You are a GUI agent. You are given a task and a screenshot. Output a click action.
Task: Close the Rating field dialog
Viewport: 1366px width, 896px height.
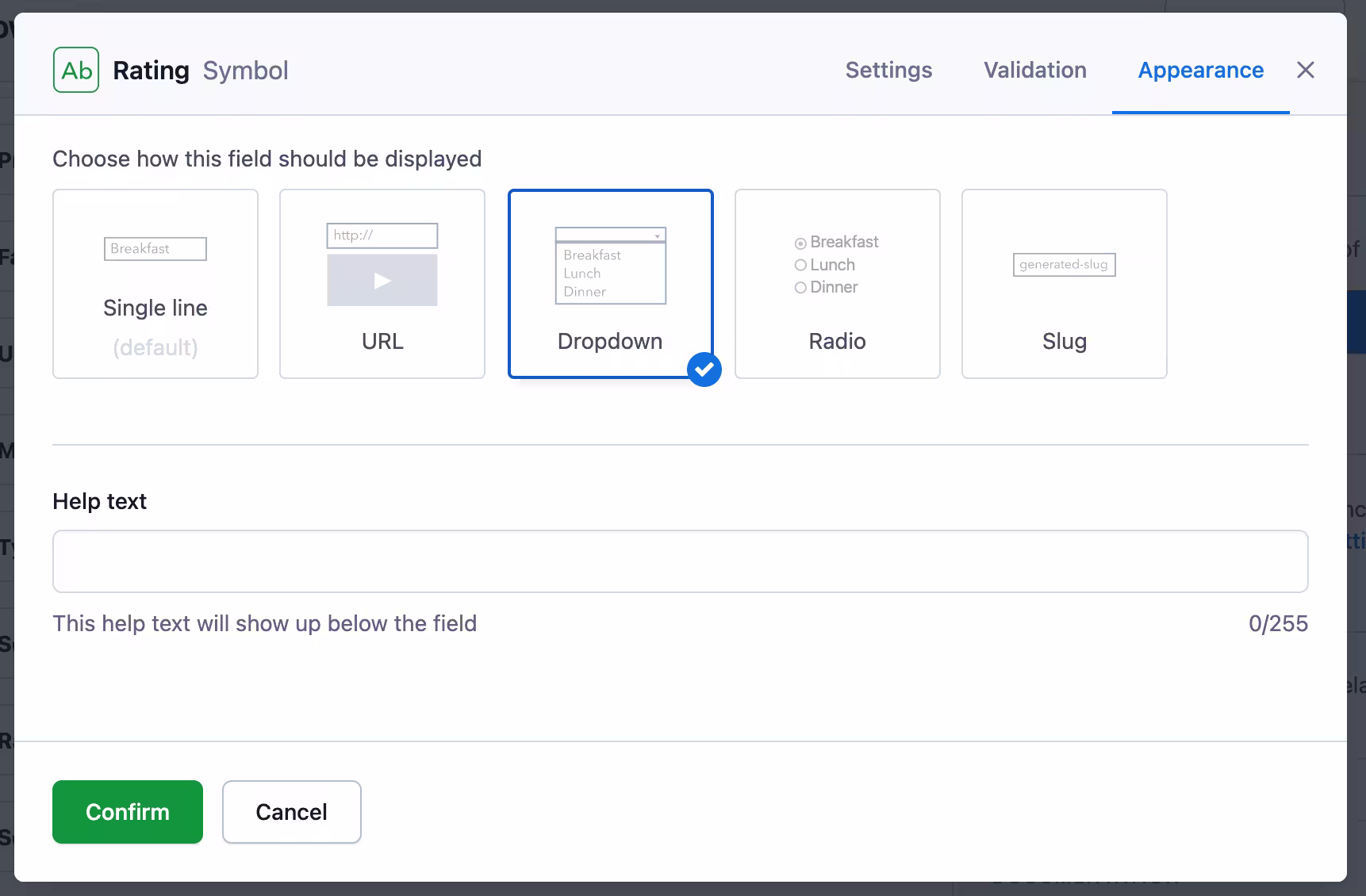(1305, 70)
